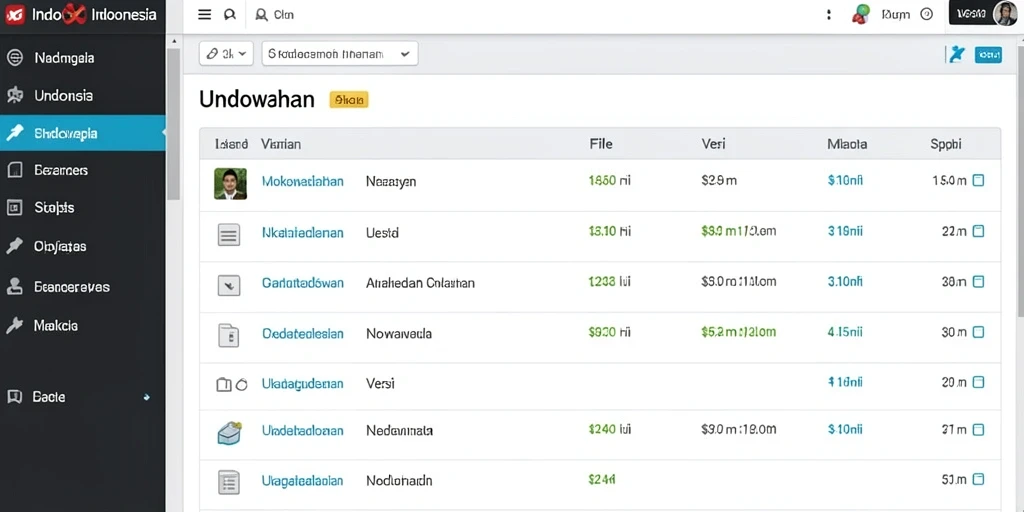This screenshot has height=512, width=1024.
Task: Open the red-green notification icon in header
Action: point(861,14)
